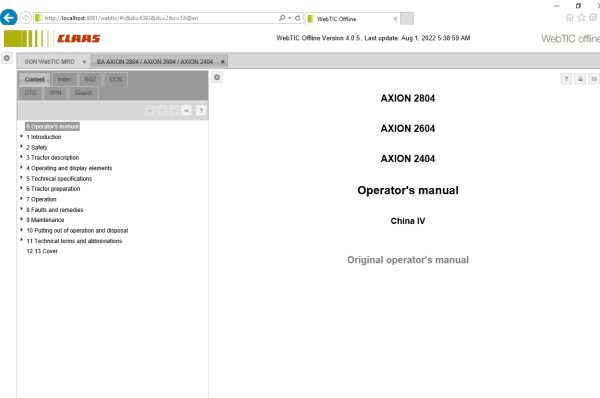
Task: Open the 3 Tractor description chapter
Action: (x=52, y=158)
